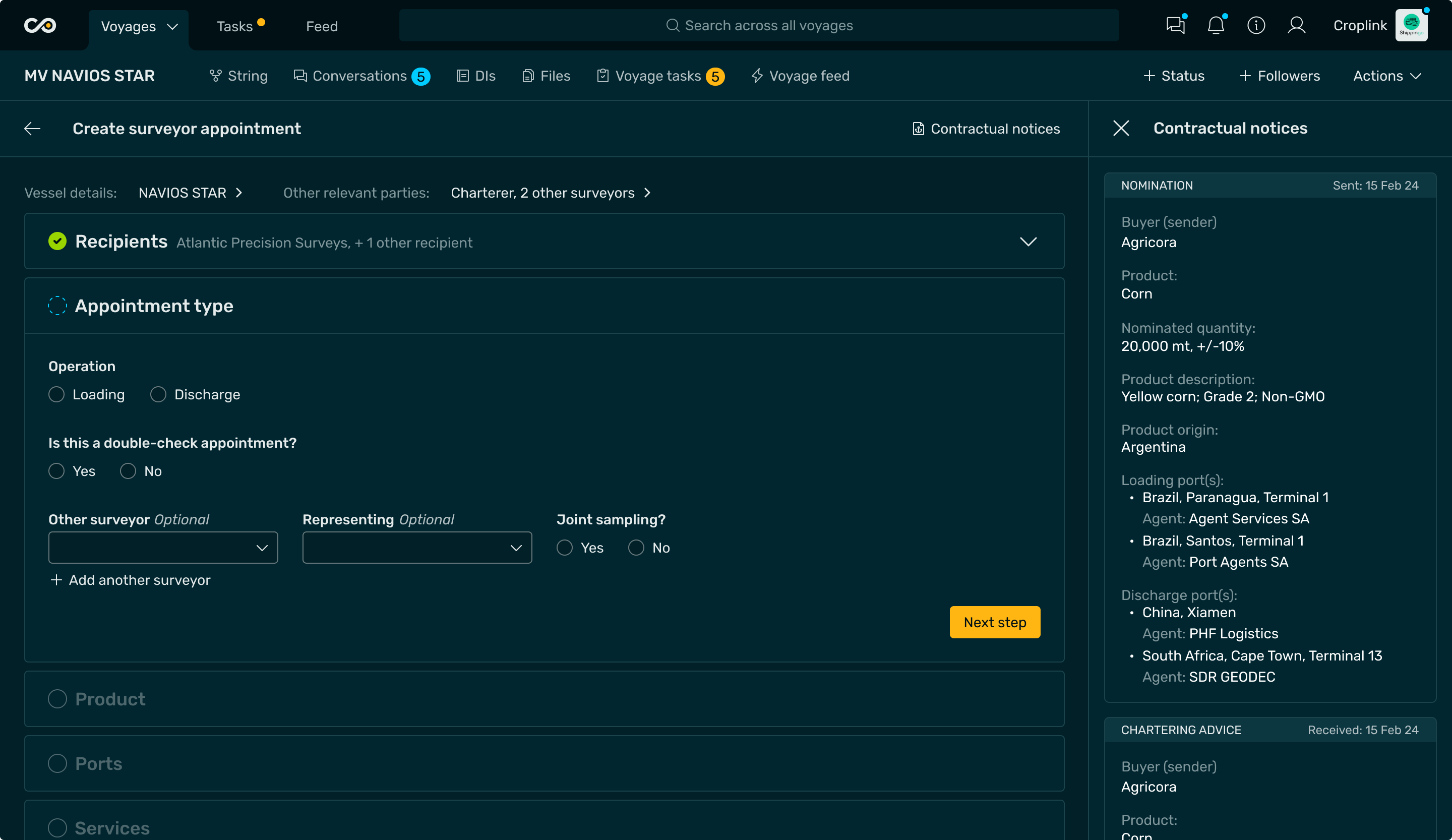This screenshot has width=1452, height=840.
Task: Open the chat messages icon
Action: 1175,25
